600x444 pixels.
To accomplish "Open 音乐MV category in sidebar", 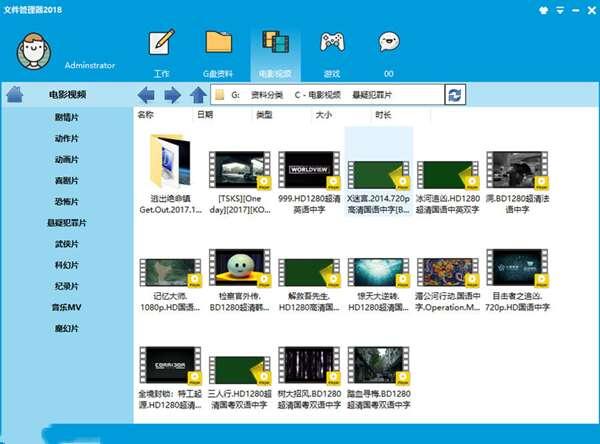I will (x=68, y=307).
